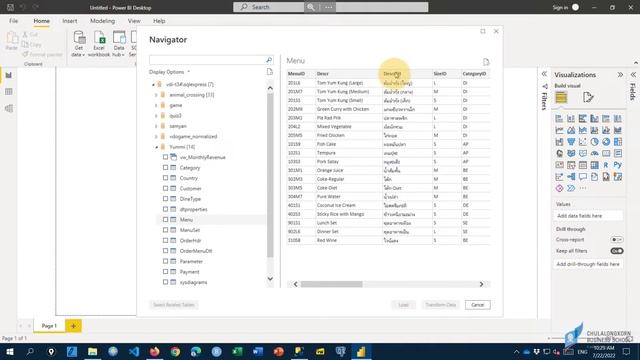Click the Add data fields here well
The height and width of the screenshot is (360, 640).
[588, 216]
